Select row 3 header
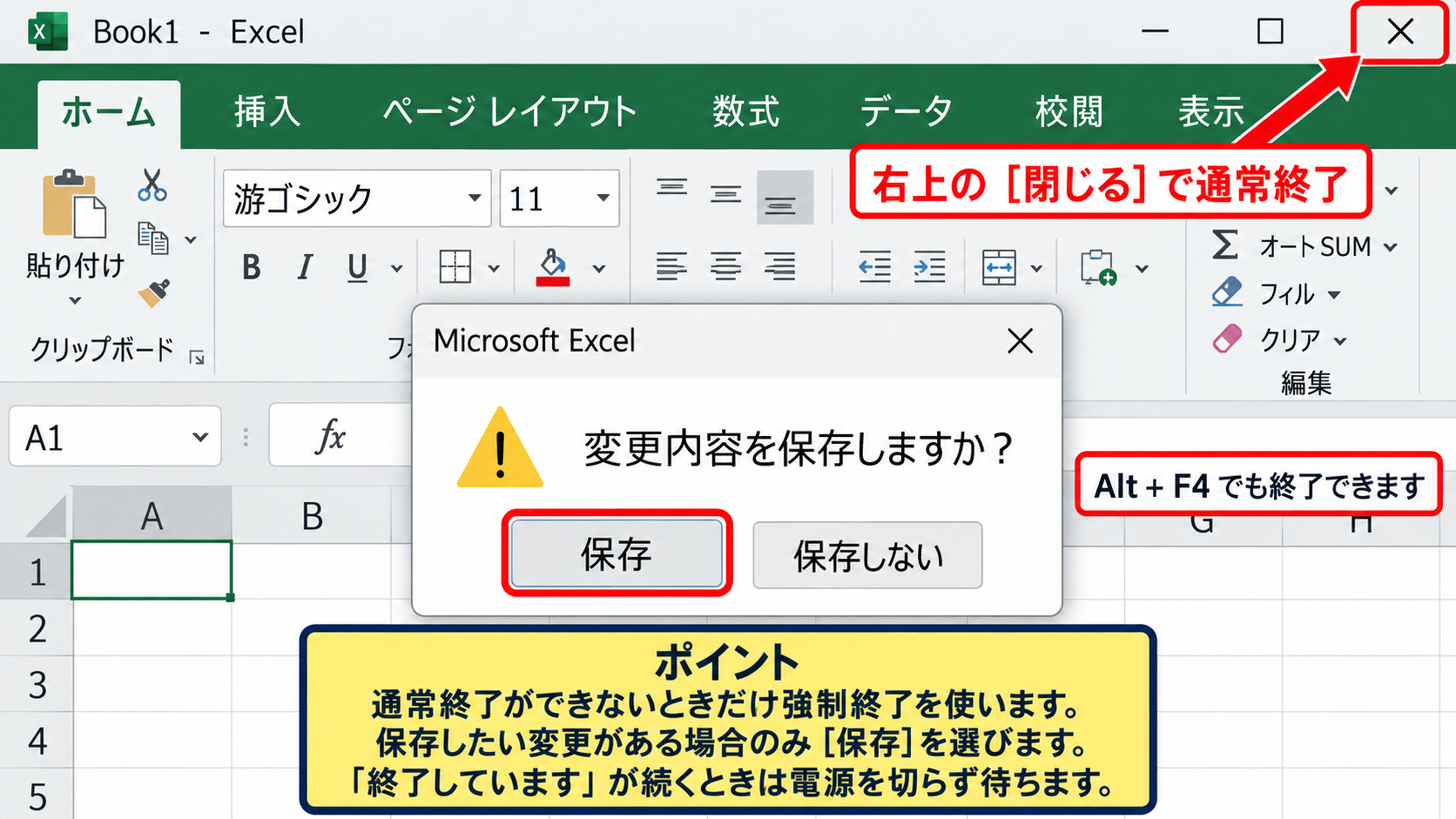The height and width of the screenshot is (819, 1456). [37, 684]
